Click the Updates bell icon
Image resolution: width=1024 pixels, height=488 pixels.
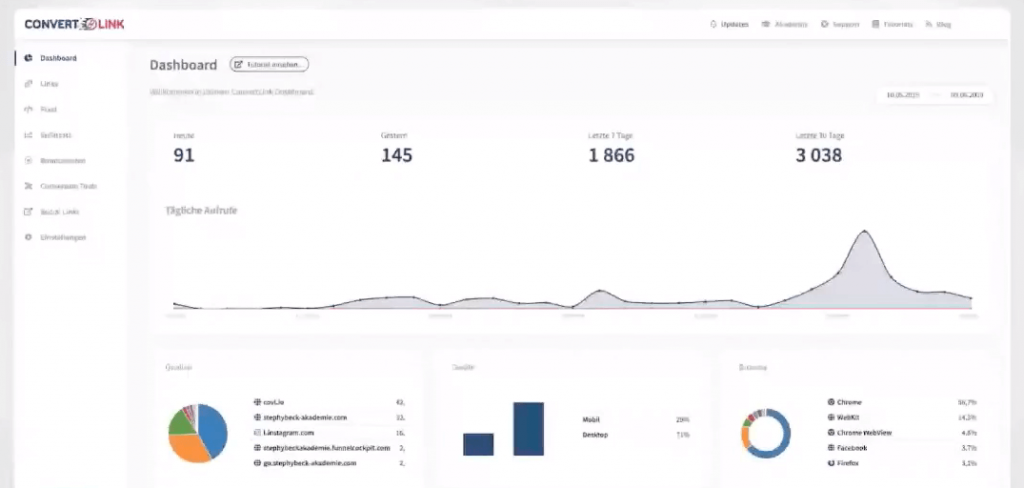pyautogui.click(x=713, y=24)
